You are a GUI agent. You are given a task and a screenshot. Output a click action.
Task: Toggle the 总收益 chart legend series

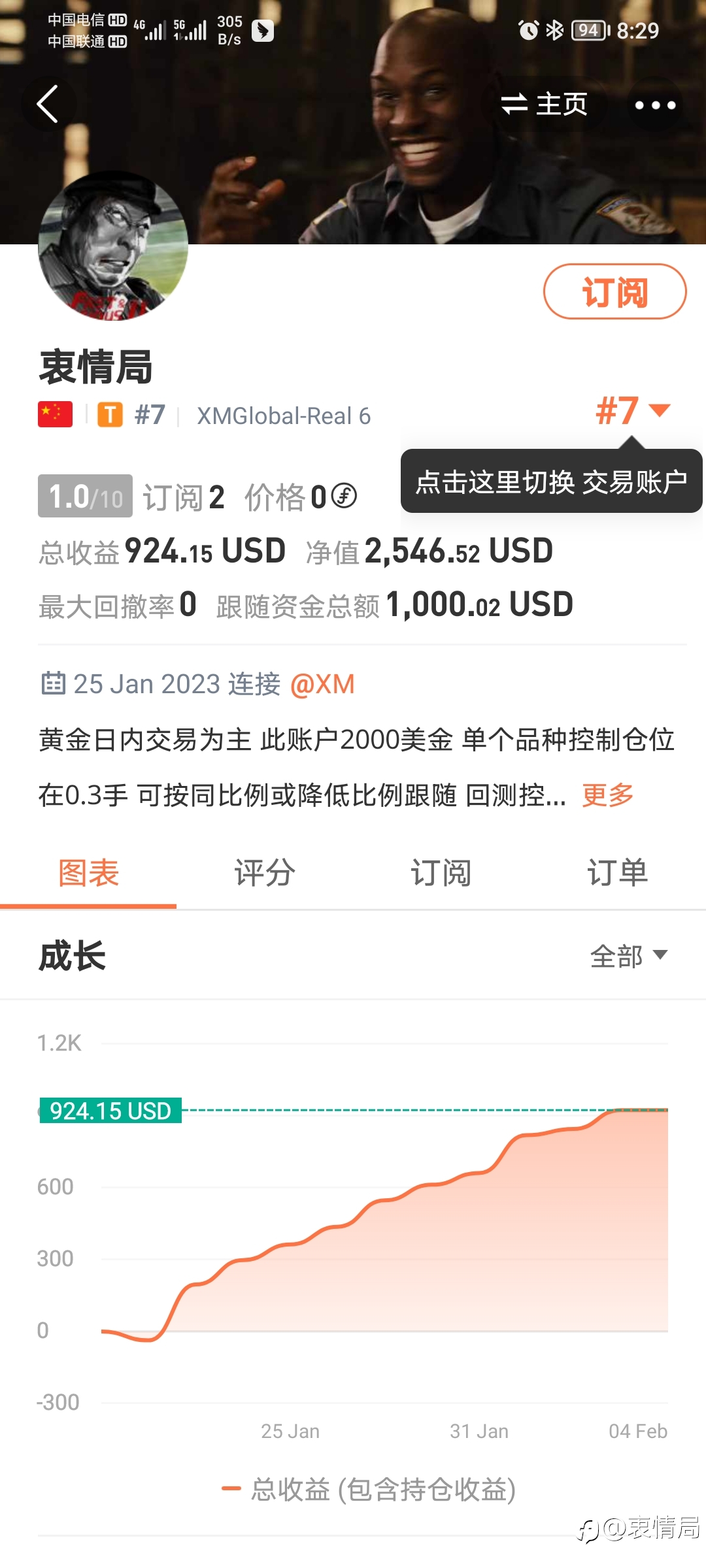click(x=369, y=1490)
